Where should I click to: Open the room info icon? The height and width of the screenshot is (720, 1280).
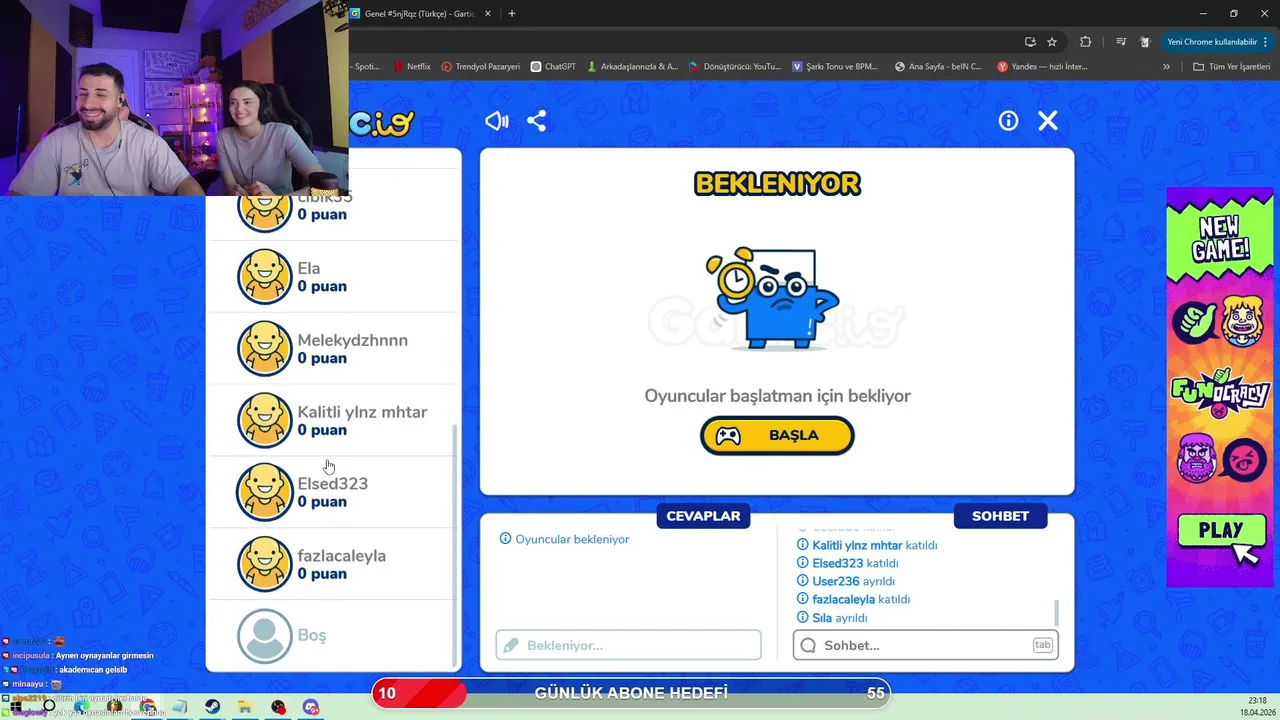[x=1008, y=121]
